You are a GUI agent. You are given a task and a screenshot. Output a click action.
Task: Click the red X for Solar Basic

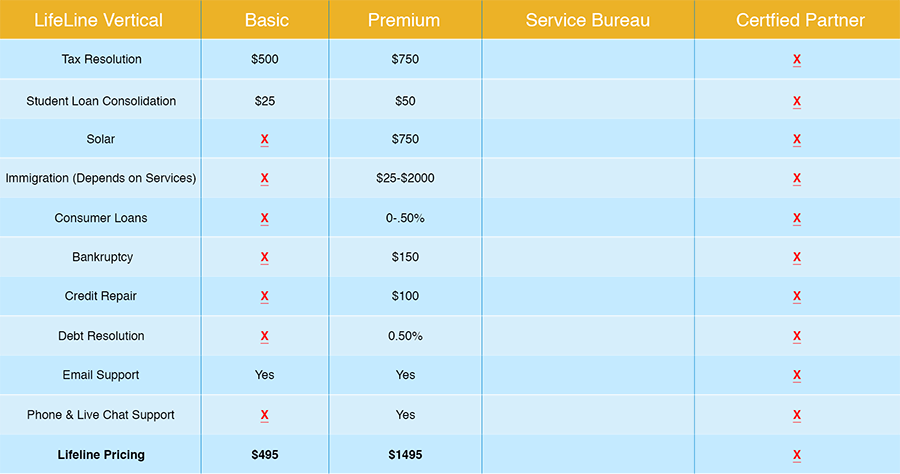265,139
